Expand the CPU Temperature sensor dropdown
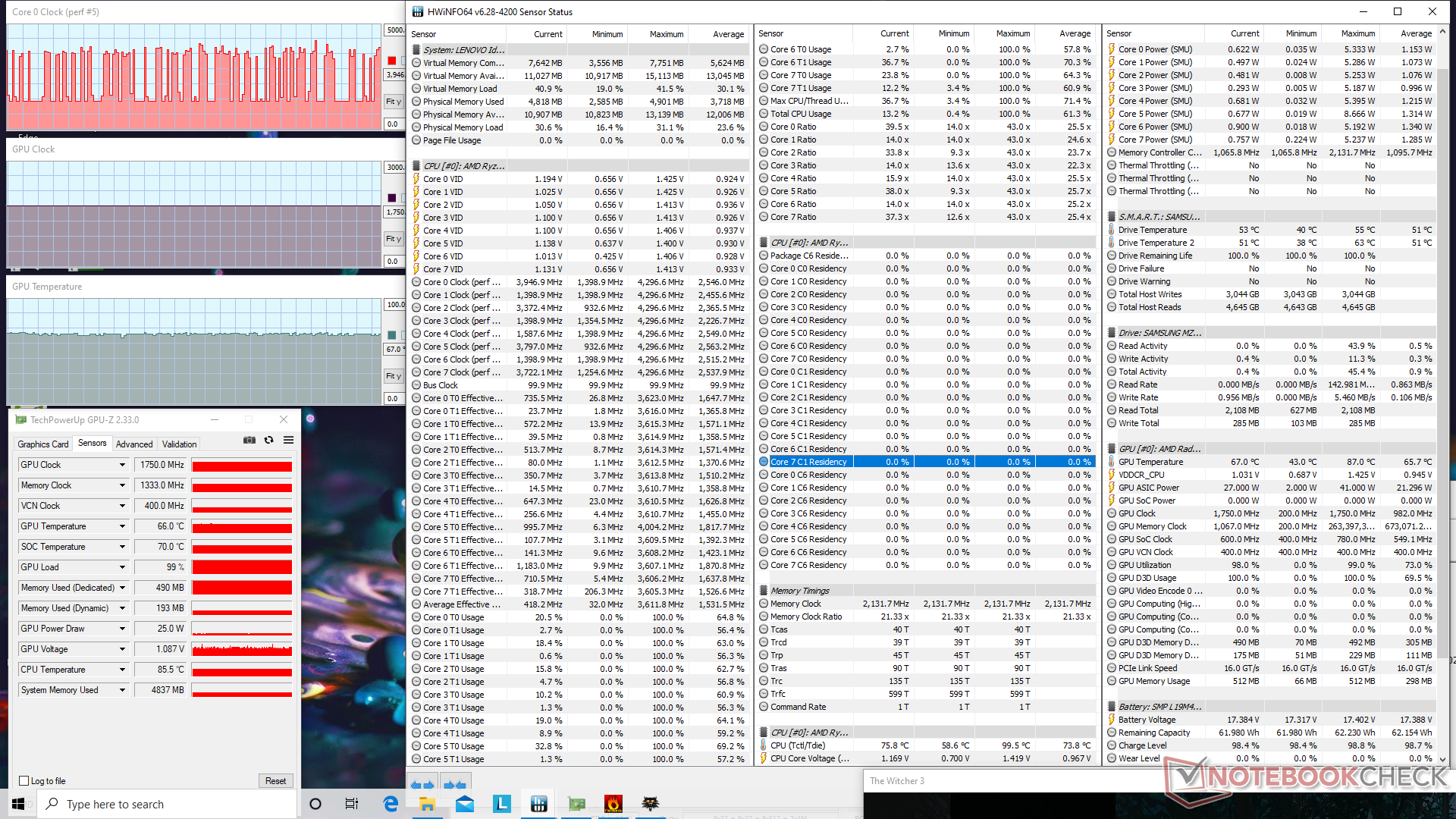 122,670
